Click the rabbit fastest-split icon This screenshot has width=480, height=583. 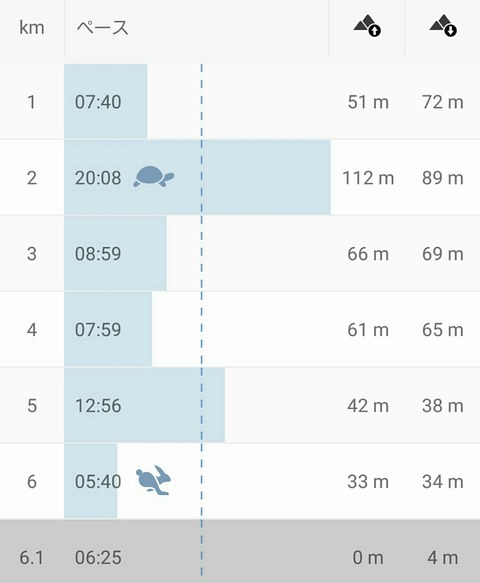tap(153, 480)
